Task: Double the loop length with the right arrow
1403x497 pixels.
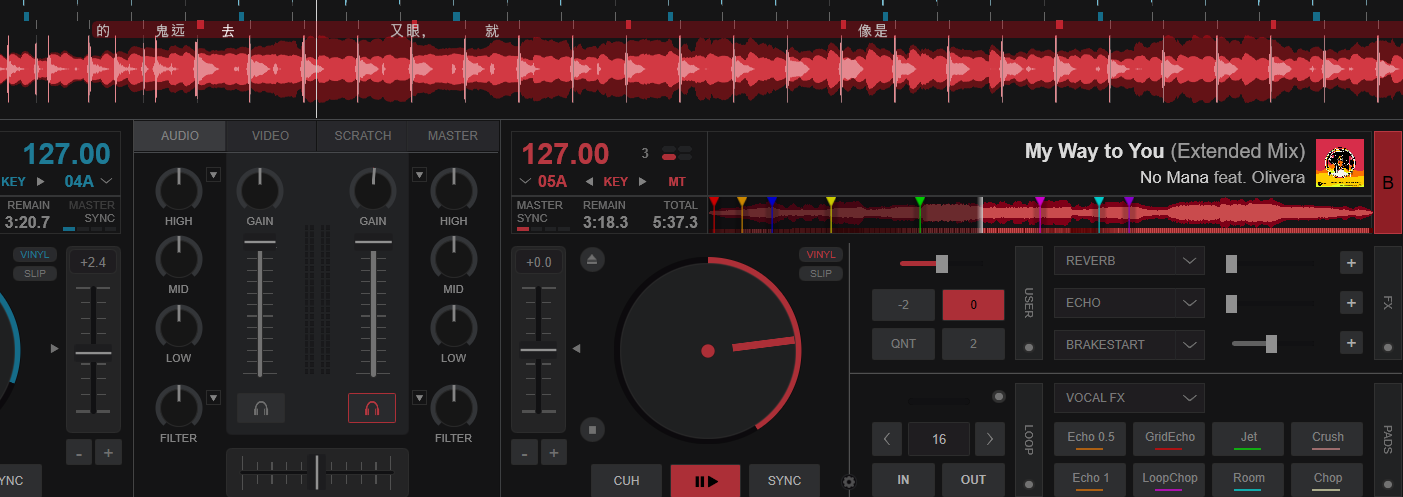Action: [990, 439]
